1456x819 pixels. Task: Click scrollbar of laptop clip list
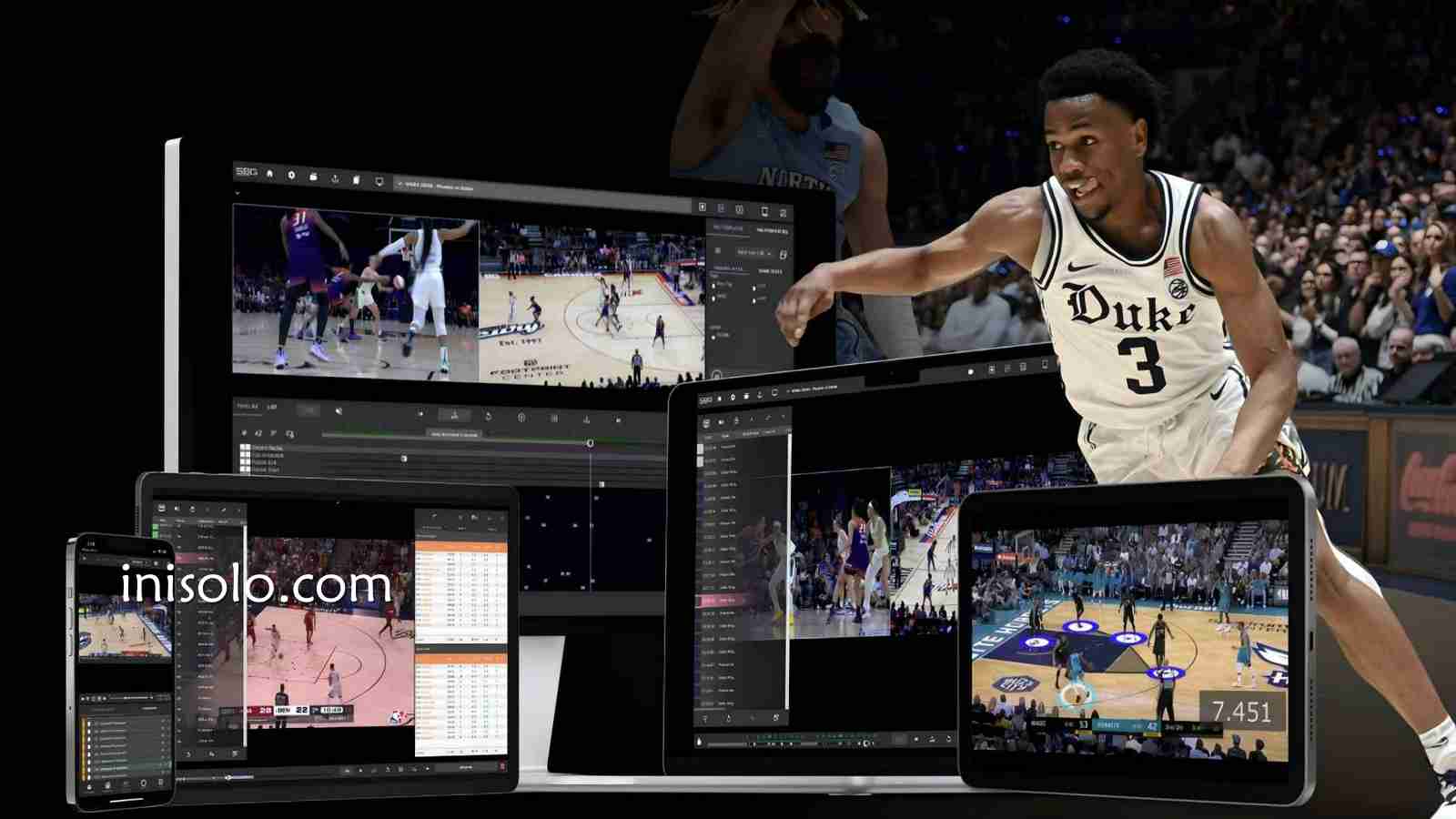[788, 571]
